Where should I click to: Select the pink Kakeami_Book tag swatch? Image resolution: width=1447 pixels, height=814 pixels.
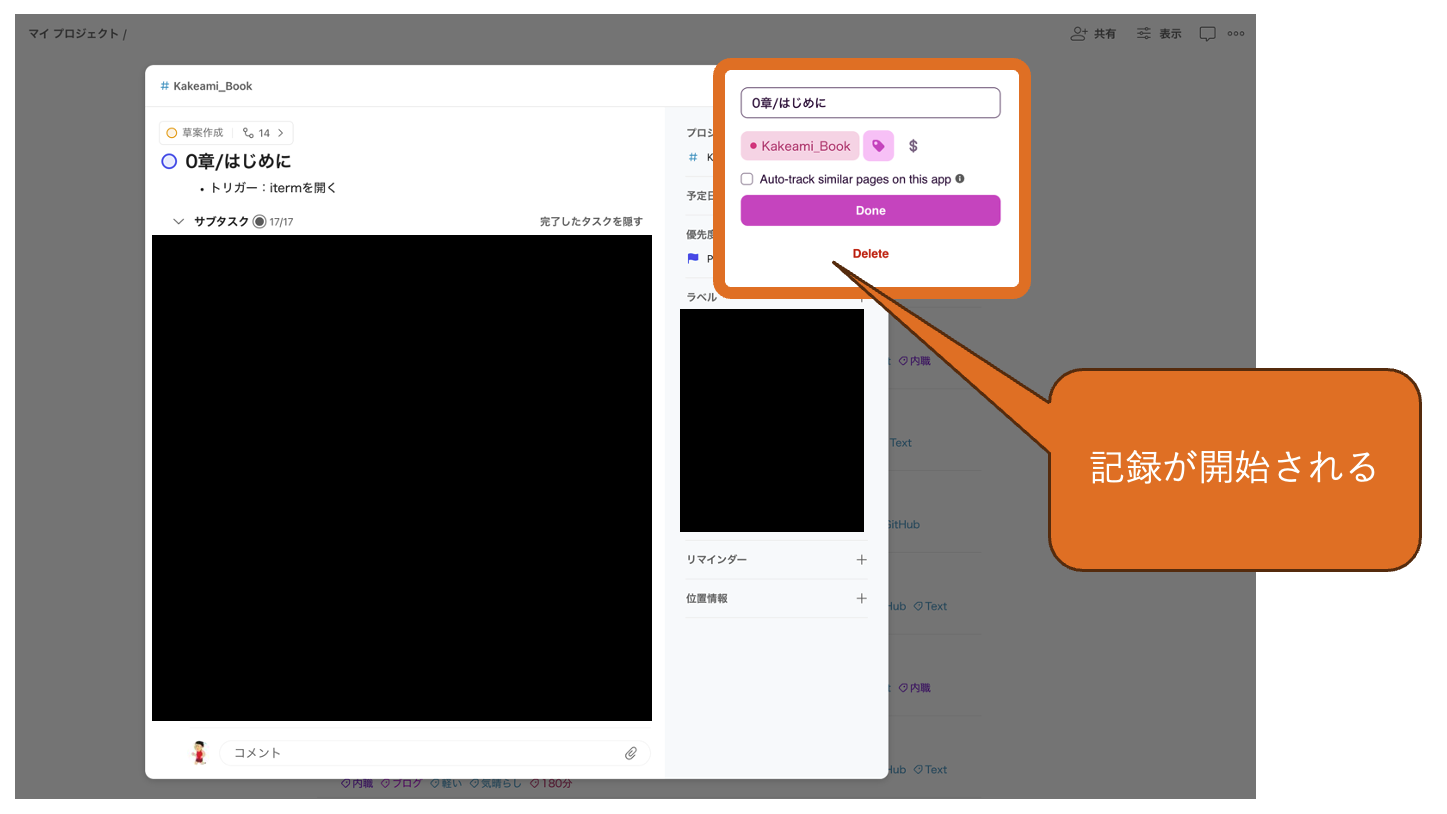pyautogui.click(x=799, y=146)
